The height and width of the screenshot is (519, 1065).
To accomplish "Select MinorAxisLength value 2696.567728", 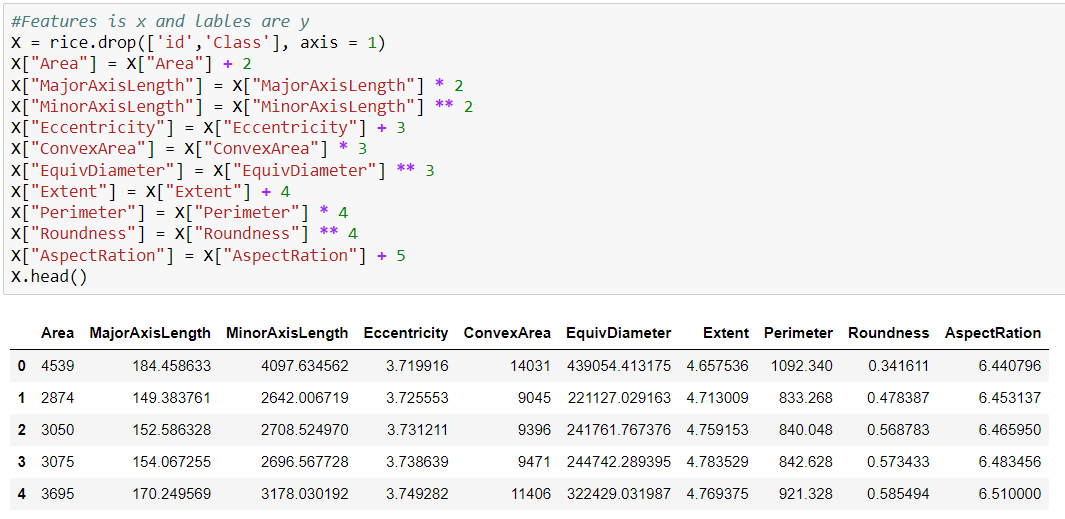I will 304,462.
